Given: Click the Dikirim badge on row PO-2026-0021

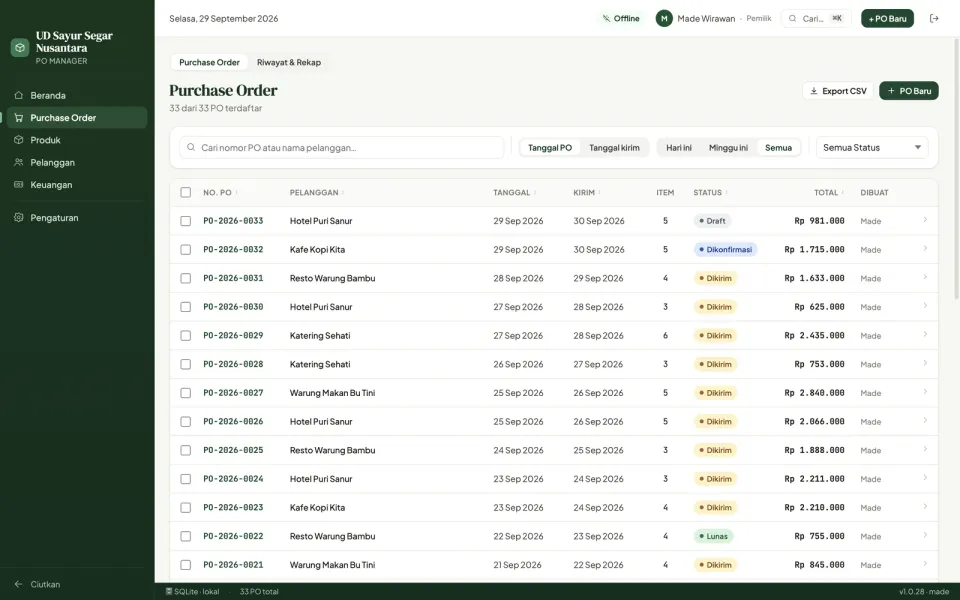Looking at the screenshot, I should click(715, 565).
